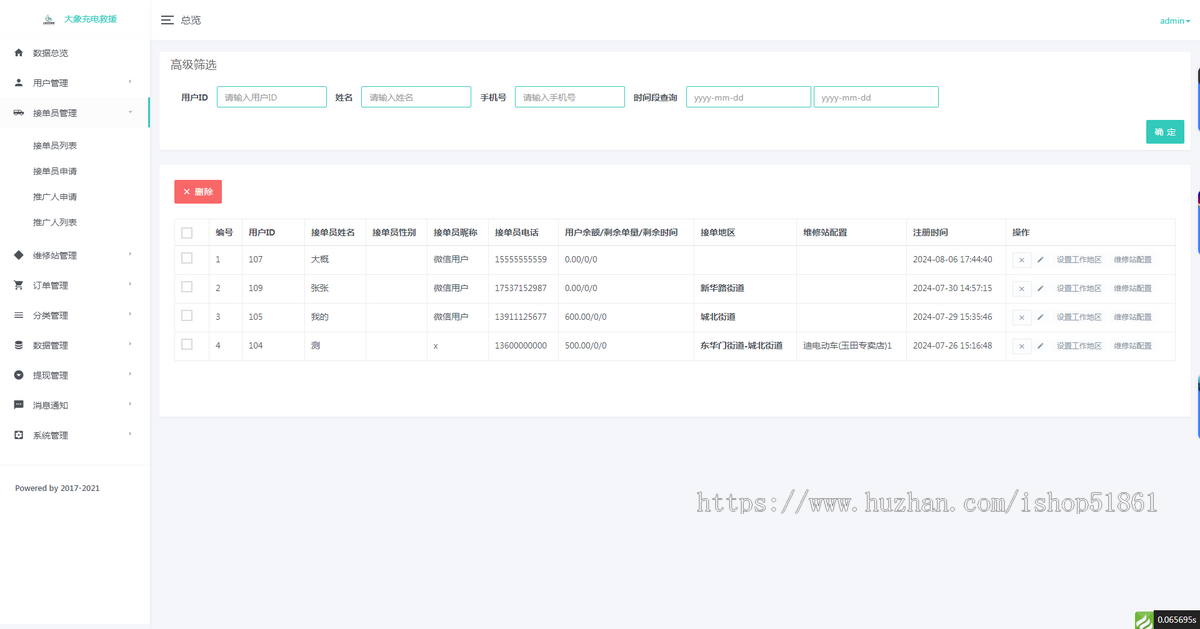Click the pencil edit icon for 我的
This screenshot has height=629, width=1200.
(1040, 317)
